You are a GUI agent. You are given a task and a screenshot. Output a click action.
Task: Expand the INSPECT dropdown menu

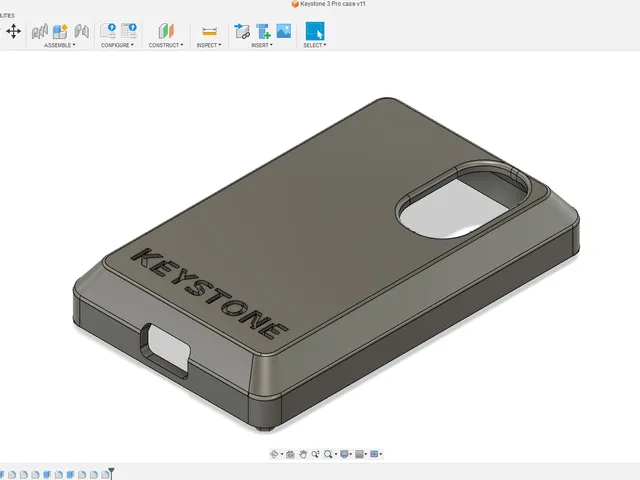coord(209,45)
